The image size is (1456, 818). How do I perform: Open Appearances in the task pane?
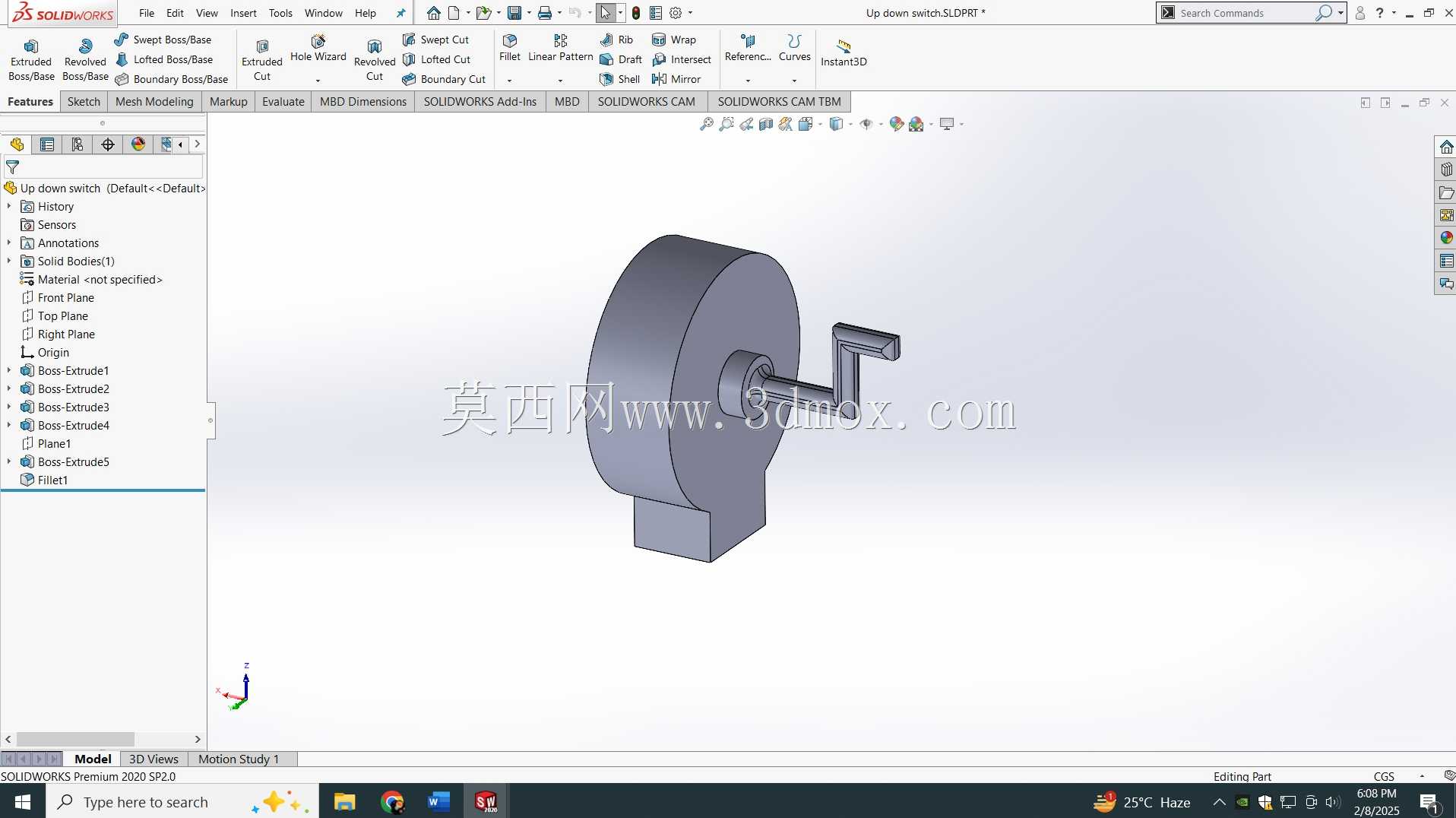click(x=1446, y=238)
